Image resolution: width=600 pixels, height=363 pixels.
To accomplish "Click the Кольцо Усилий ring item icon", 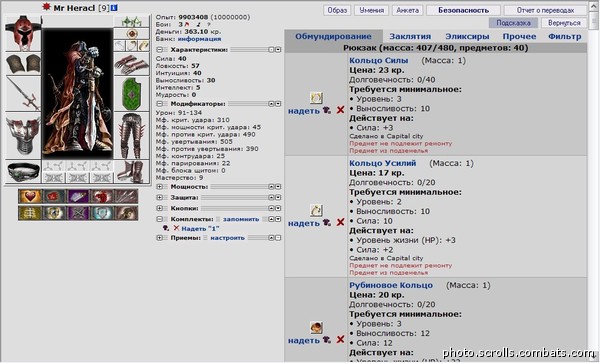I will coord(316,210).
